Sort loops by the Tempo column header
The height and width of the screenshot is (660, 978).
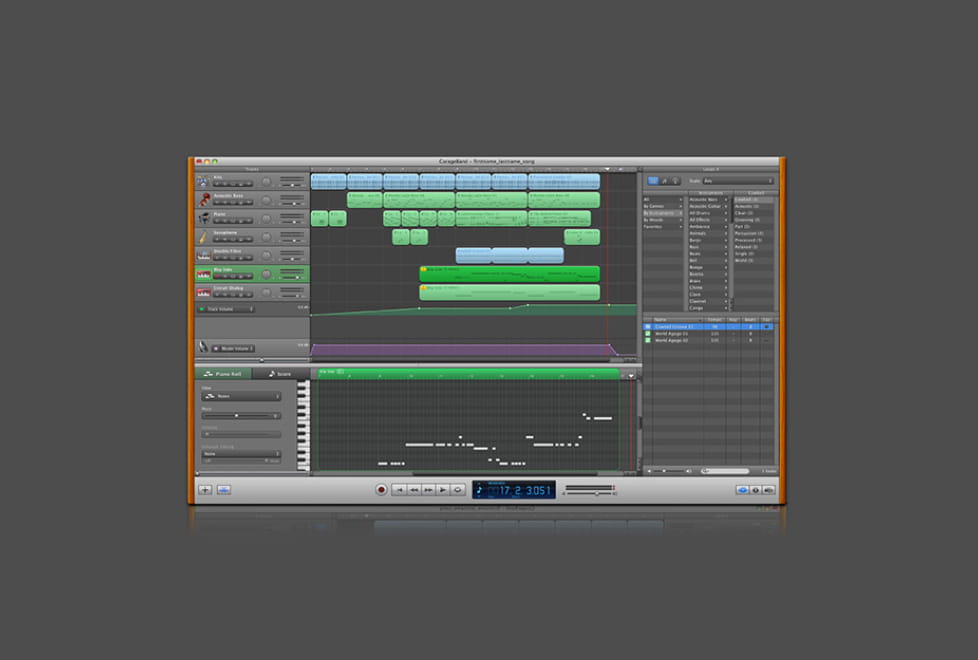(715, 319)
